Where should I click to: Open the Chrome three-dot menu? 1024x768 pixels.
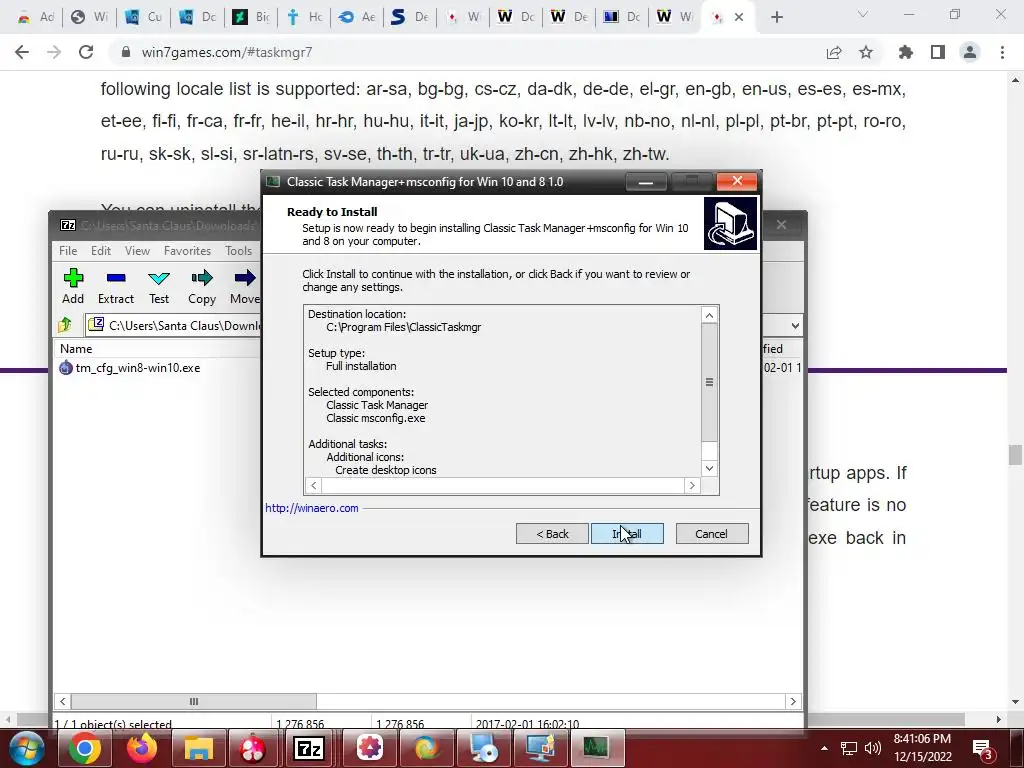pyautogui.click(x=1002, y=52)
